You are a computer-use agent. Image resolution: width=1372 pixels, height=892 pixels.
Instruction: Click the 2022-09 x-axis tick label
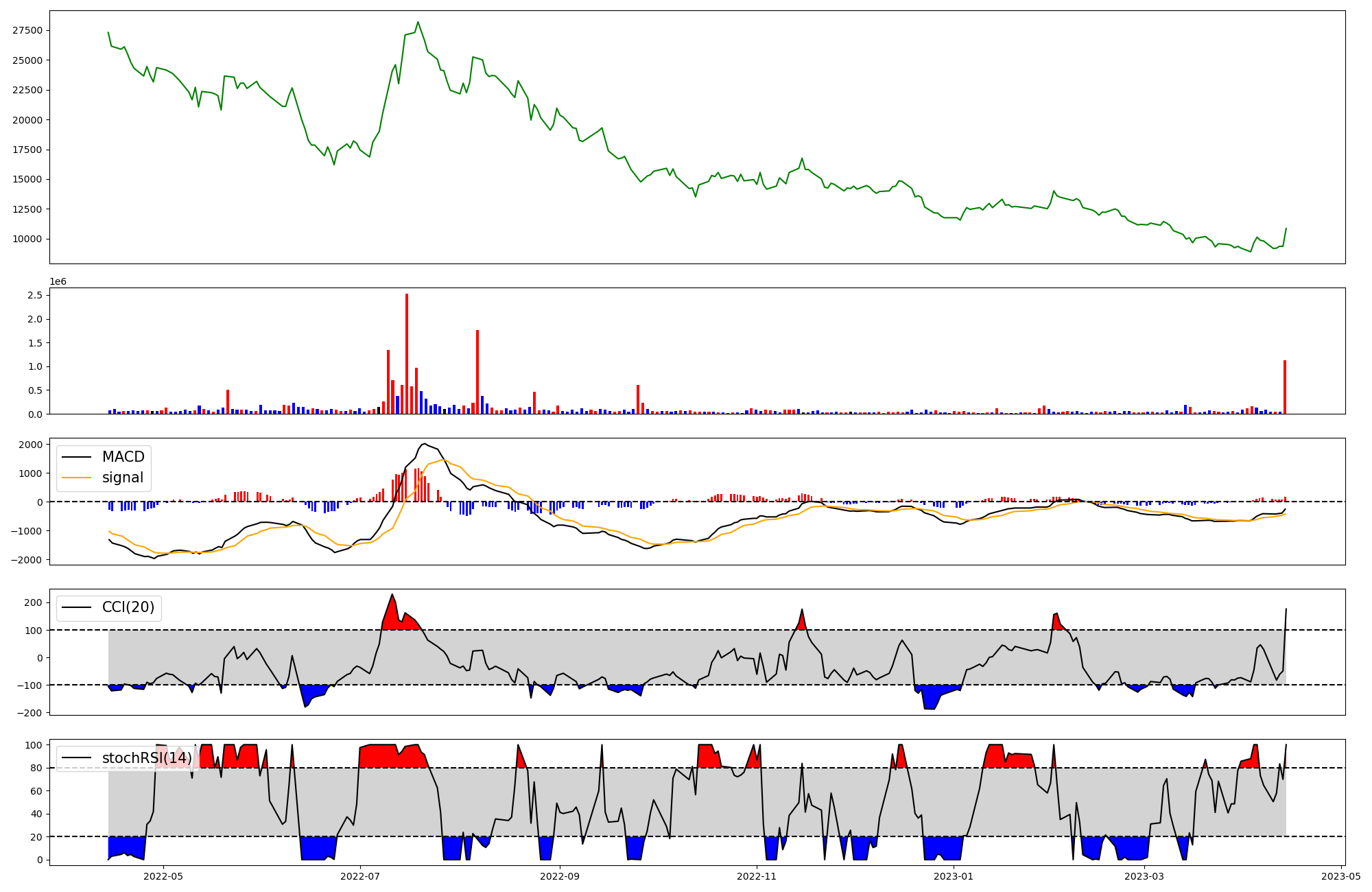[560, 876]
